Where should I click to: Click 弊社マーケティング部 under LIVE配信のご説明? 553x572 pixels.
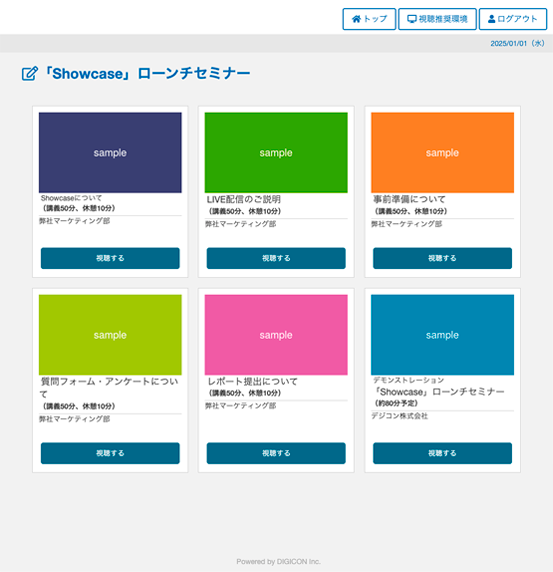pos(240,224)
